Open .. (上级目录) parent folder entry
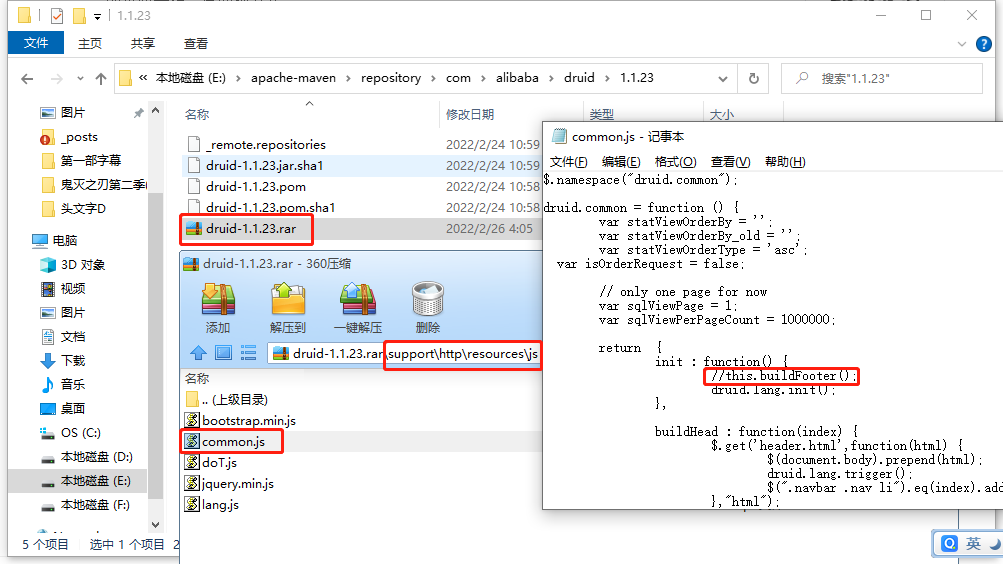The width and height of the screenshot is (1003, 564). [226, 400]
